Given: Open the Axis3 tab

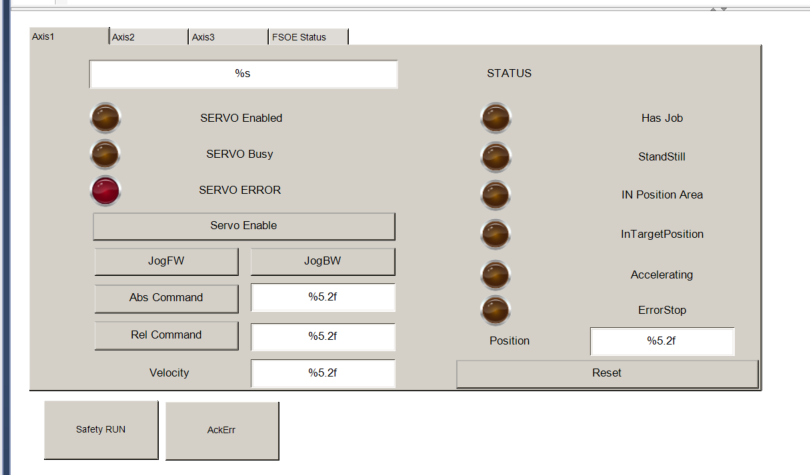Looking at the screenshot, I should [226, 37].
